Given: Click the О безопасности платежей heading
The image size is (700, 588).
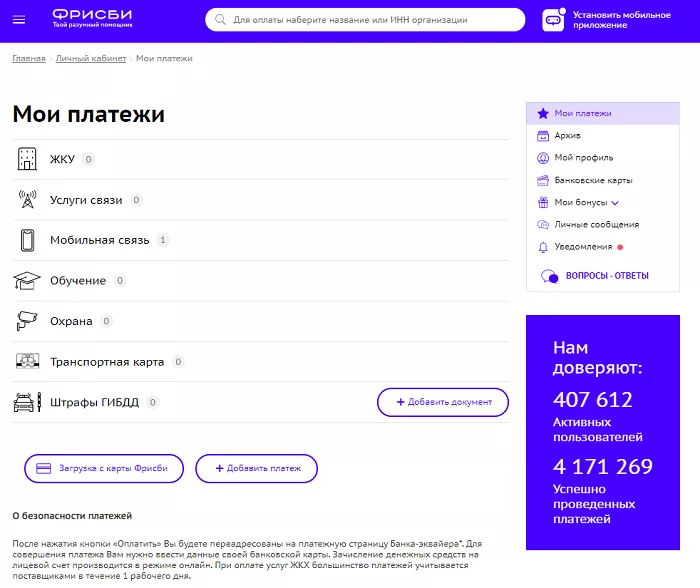Looking at the screenshot, I should 72,516.
